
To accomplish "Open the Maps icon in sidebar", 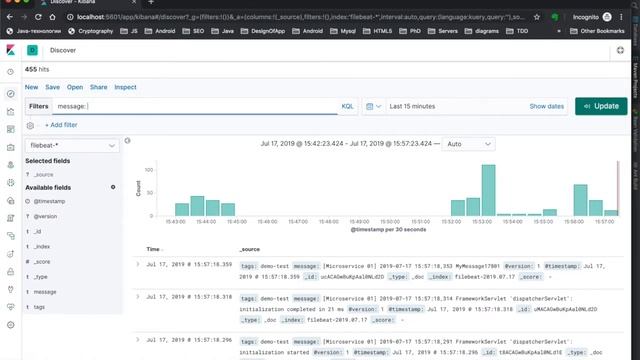I will (11, 165).
